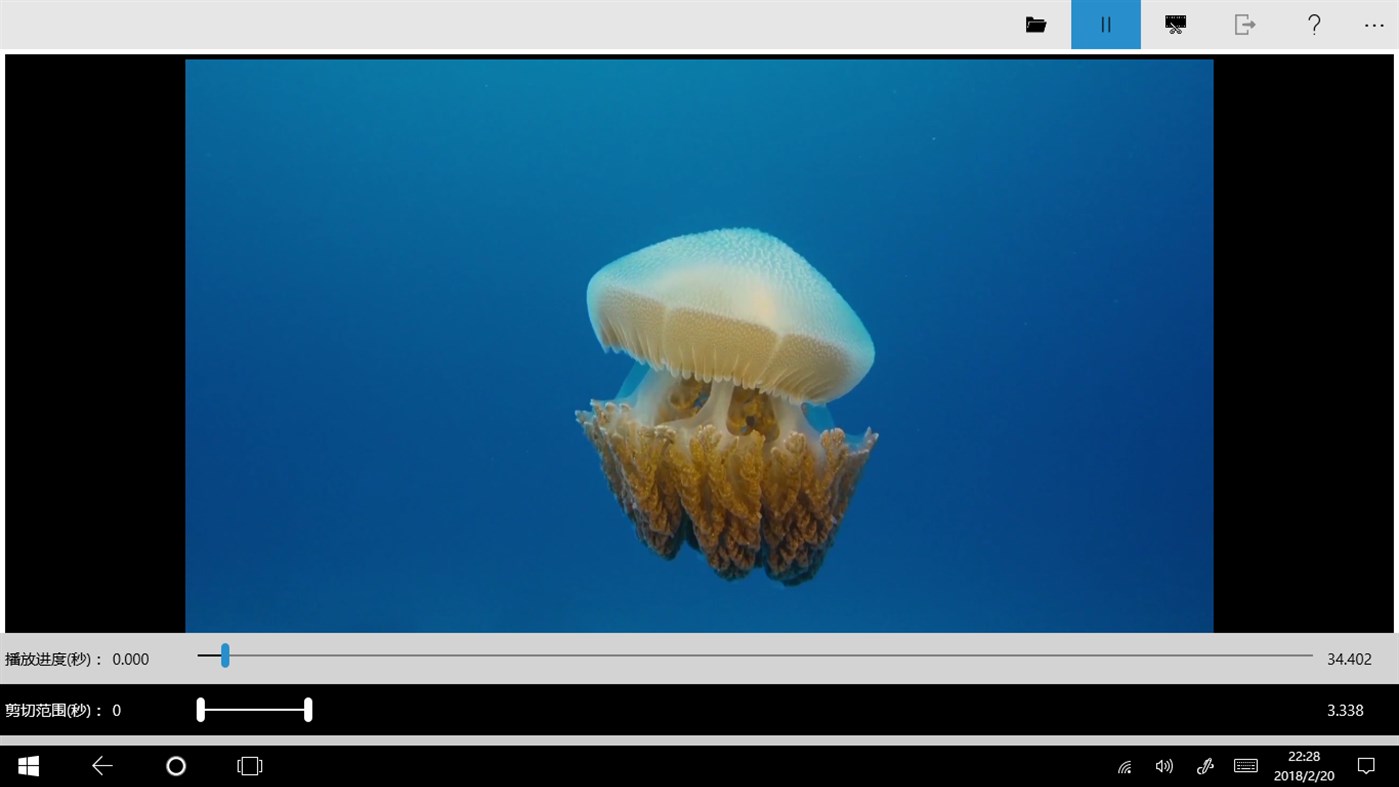Open the touch keyboard icon
The height and width of the screenshot is (787, 1399).
(x=1246, y=766)
